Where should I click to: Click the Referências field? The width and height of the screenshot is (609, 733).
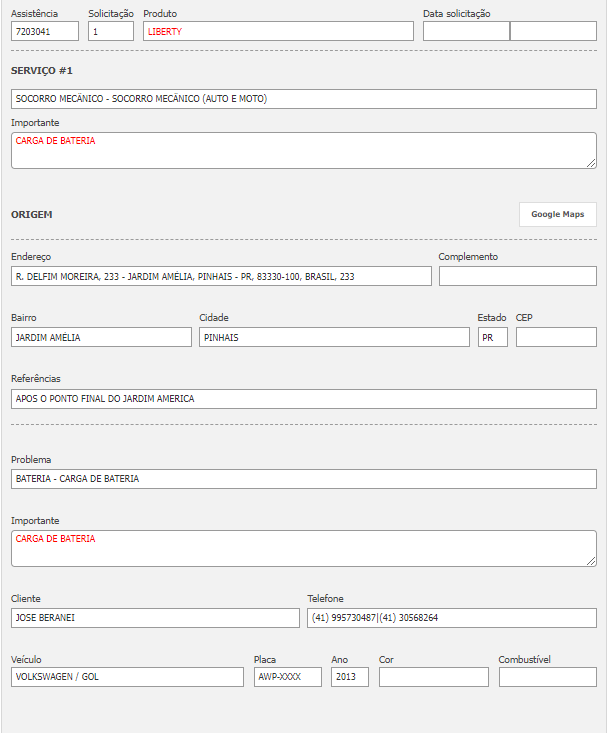pyautogui.click(x=304, y=398)
